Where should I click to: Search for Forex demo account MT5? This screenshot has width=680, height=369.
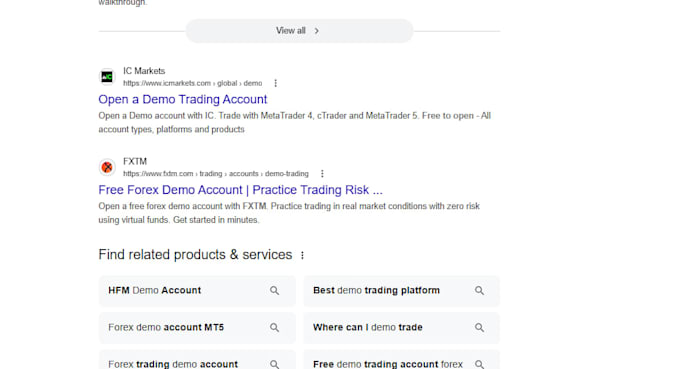[197, 327]
